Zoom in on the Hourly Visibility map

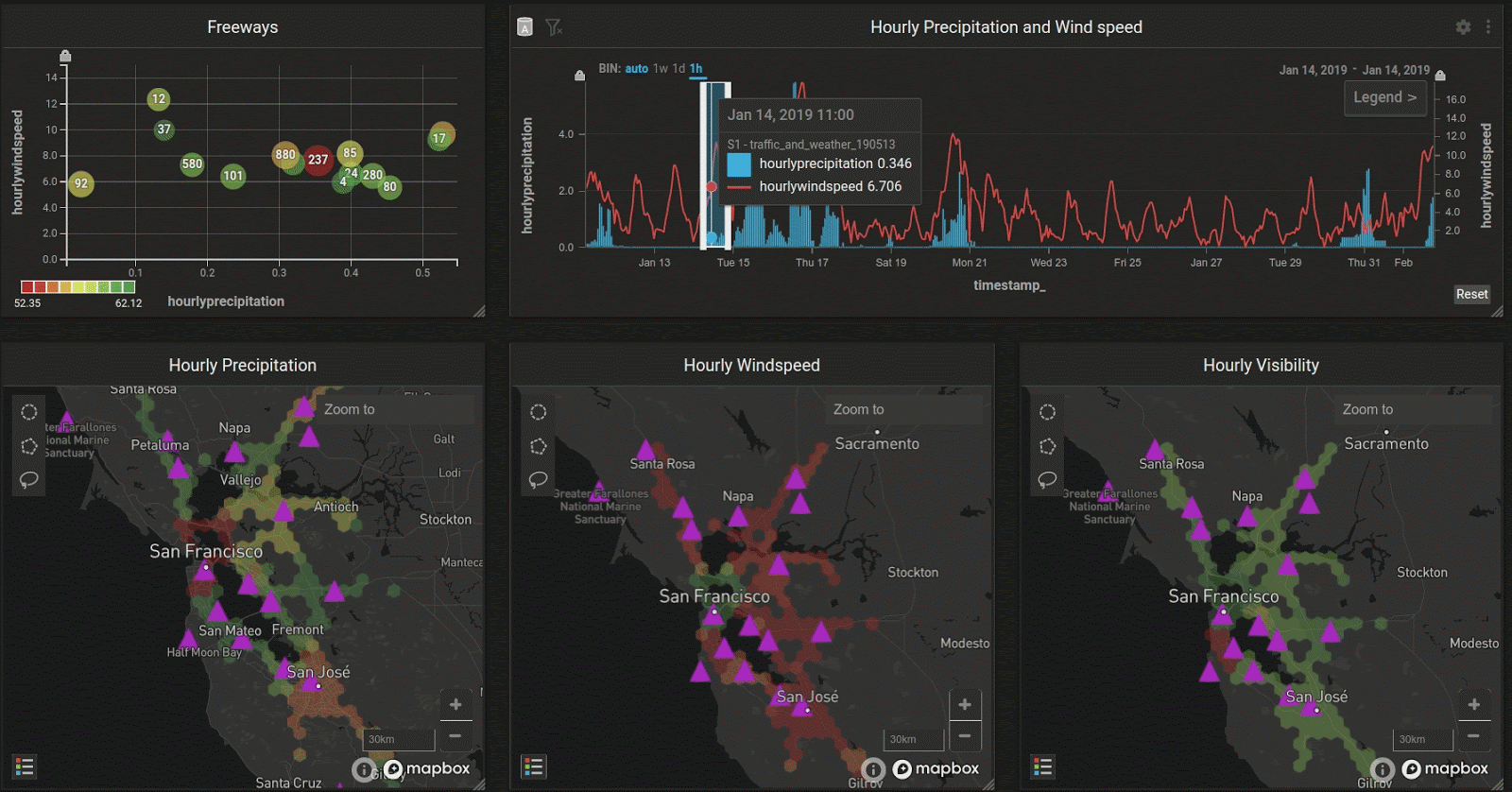click(1474, 704)
